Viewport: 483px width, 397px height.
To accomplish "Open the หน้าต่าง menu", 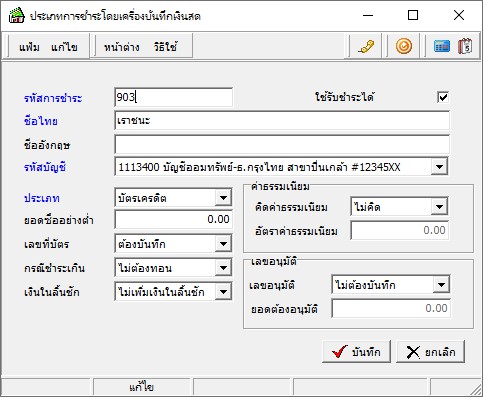I will (121, 47).
